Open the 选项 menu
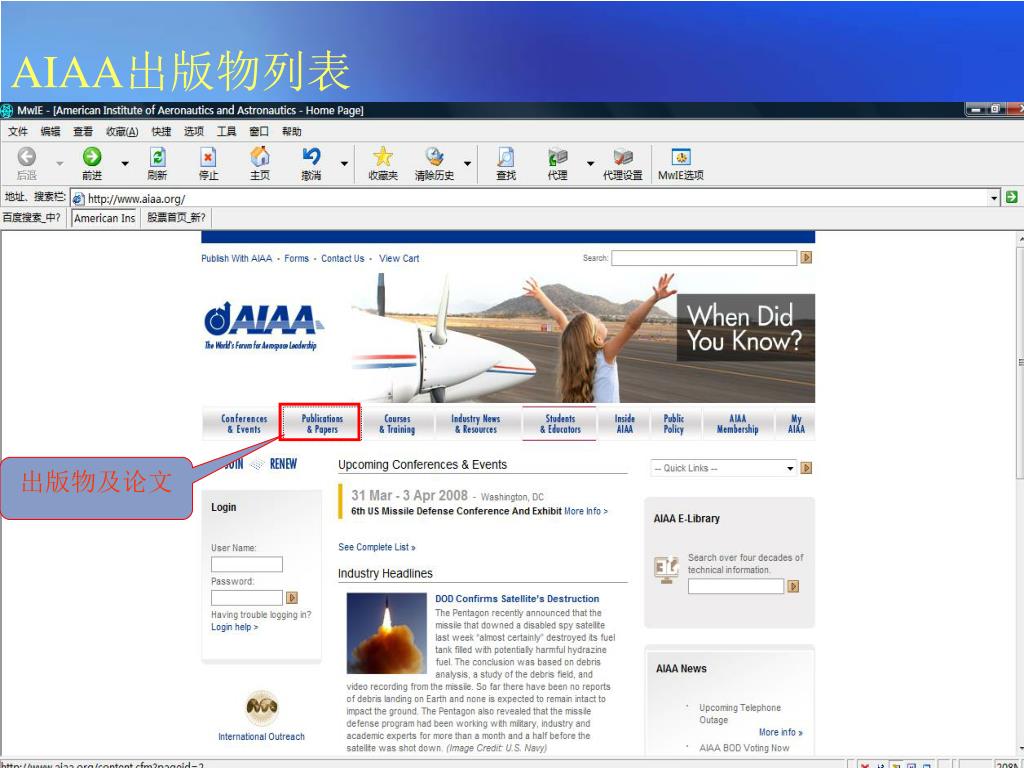The height and width of the screenshot is (768, 1024). coord(194,131)
